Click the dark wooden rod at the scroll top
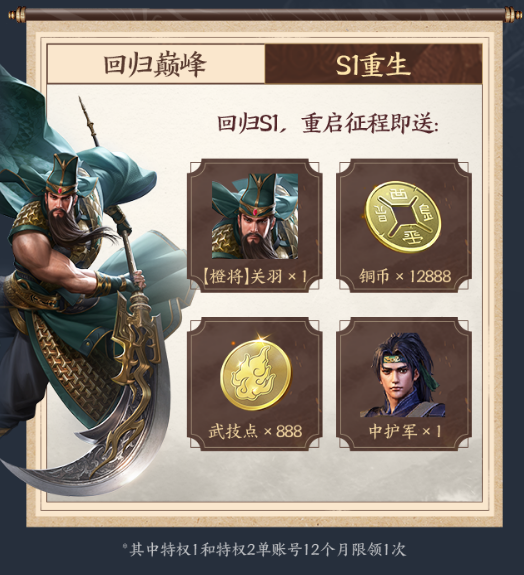This screenshot has height=575, width=524. [x=265, y=15]
